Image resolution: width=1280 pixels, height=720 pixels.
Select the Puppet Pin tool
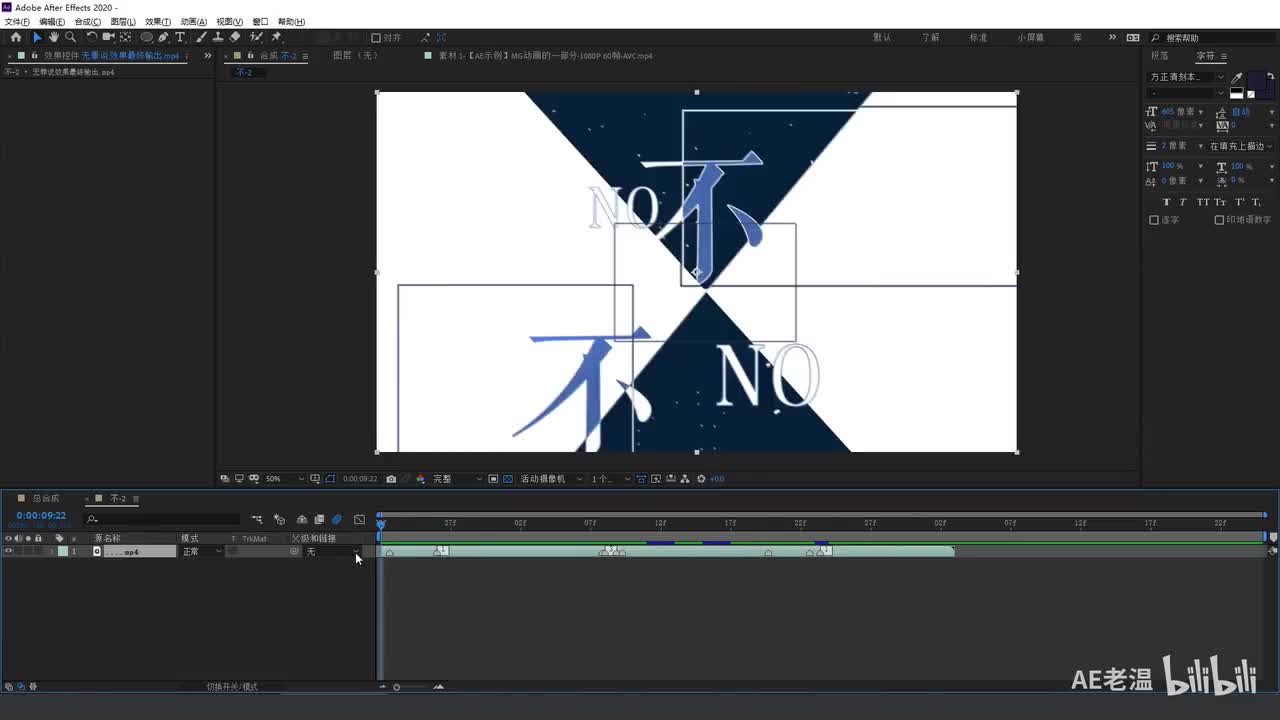(277, 37)
